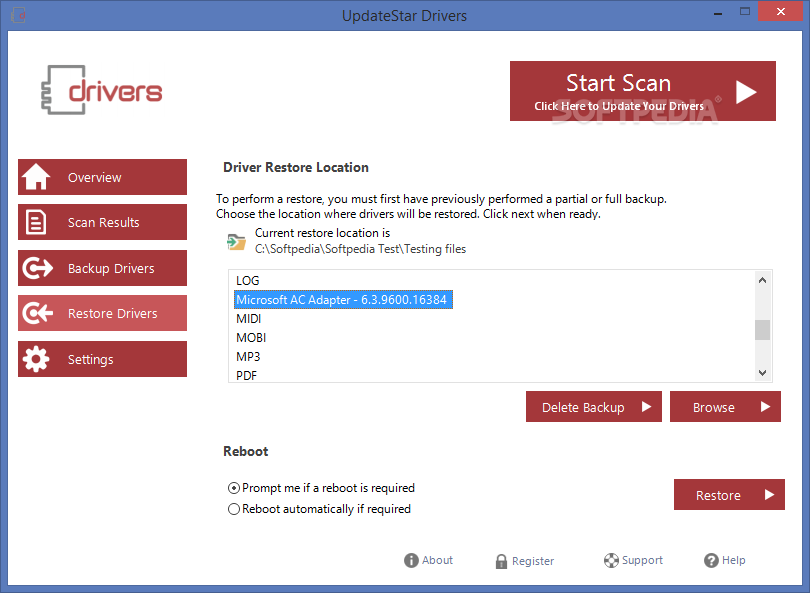Click the drivers logo at top left
Screen dimensions: 810x593
[102, 90]
